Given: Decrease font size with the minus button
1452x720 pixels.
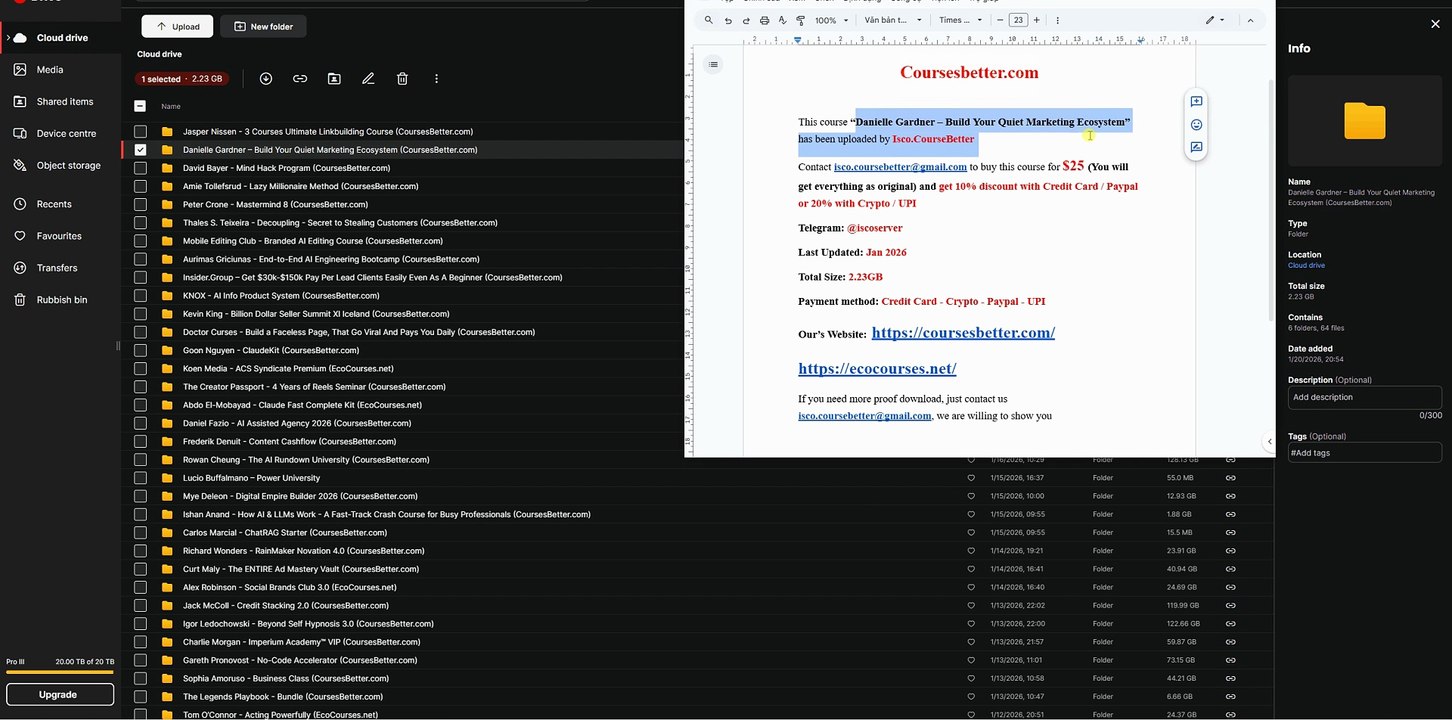Looking at the screenshot, I should click(x=1000, y=20).
